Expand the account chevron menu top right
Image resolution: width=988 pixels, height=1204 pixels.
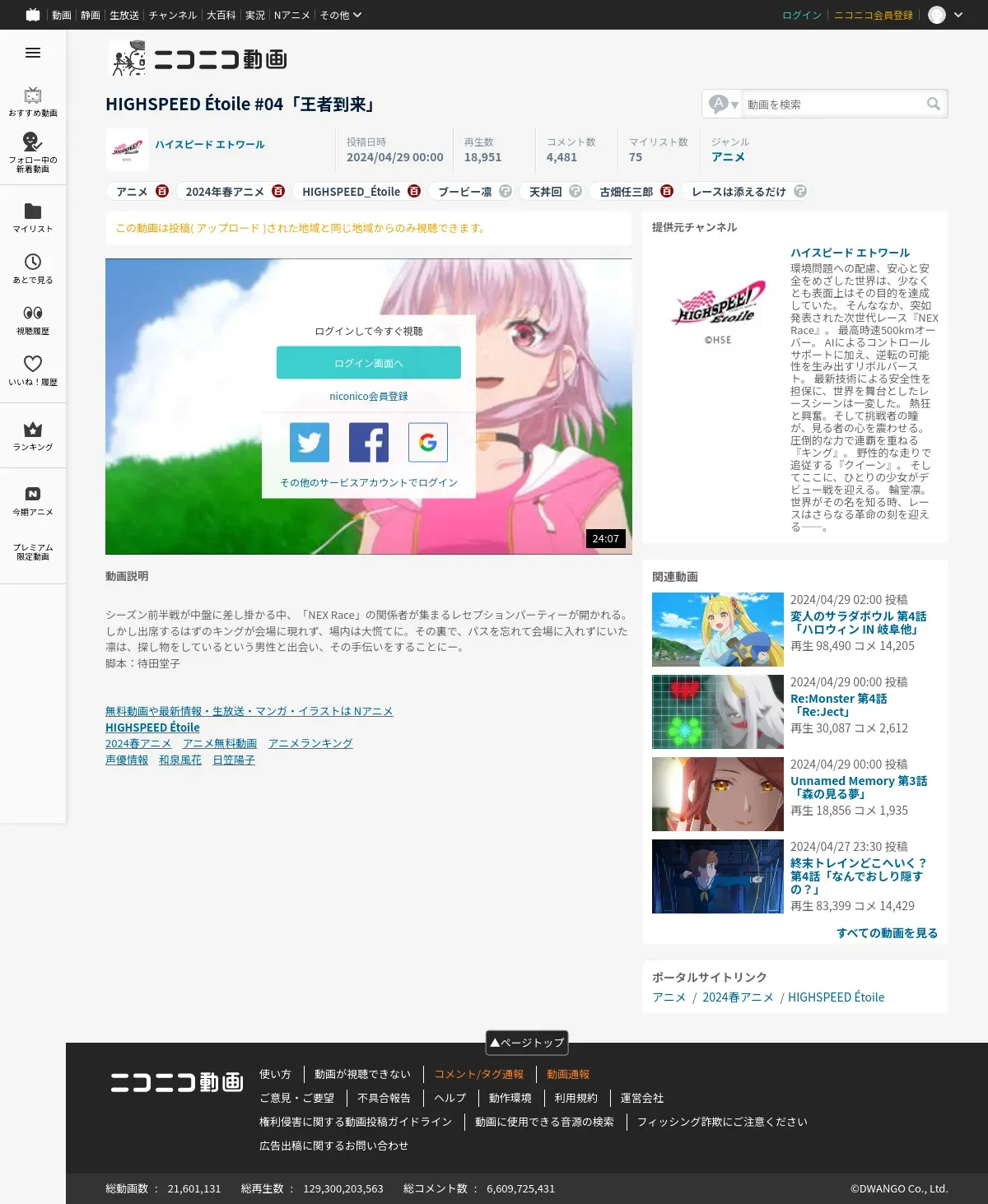coord(958,15)
